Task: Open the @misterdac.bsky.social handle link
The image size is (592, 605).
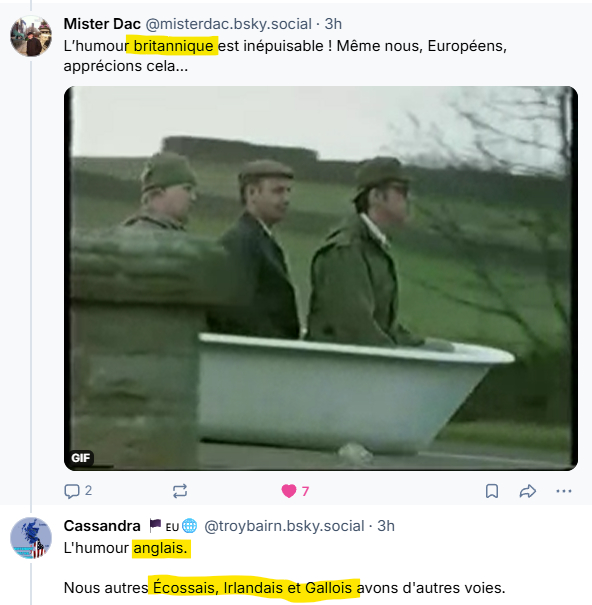Action: pyautogui.click(x=228, y=24)
